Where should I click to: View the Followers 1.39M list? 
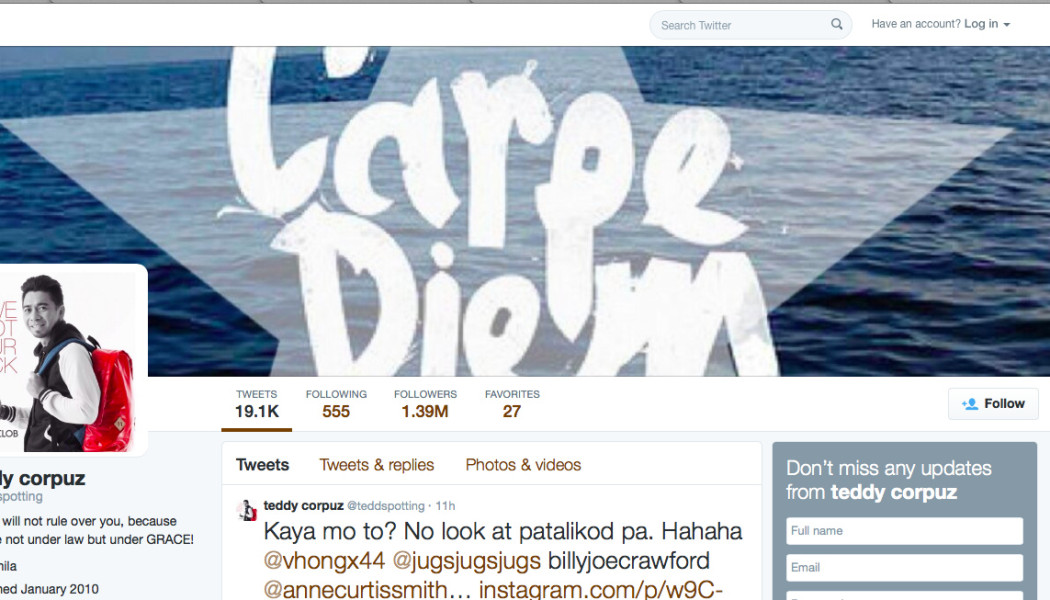pos(425,404)
